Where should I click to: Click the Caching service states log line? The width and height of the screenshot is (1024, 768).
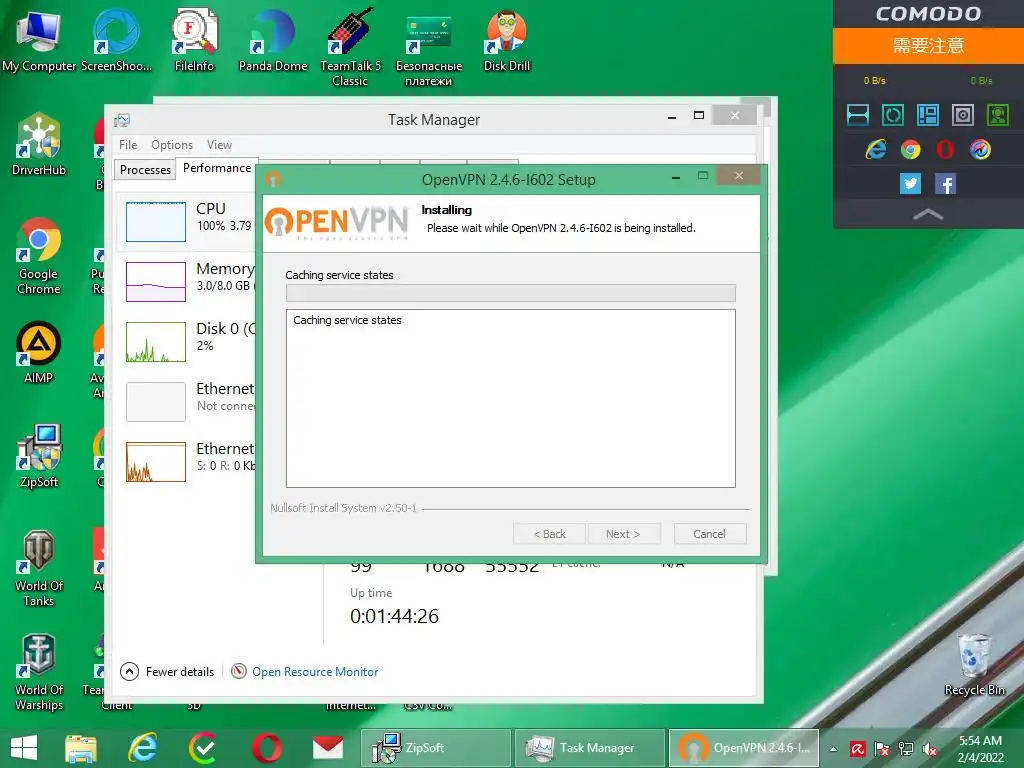click(347, 320)
